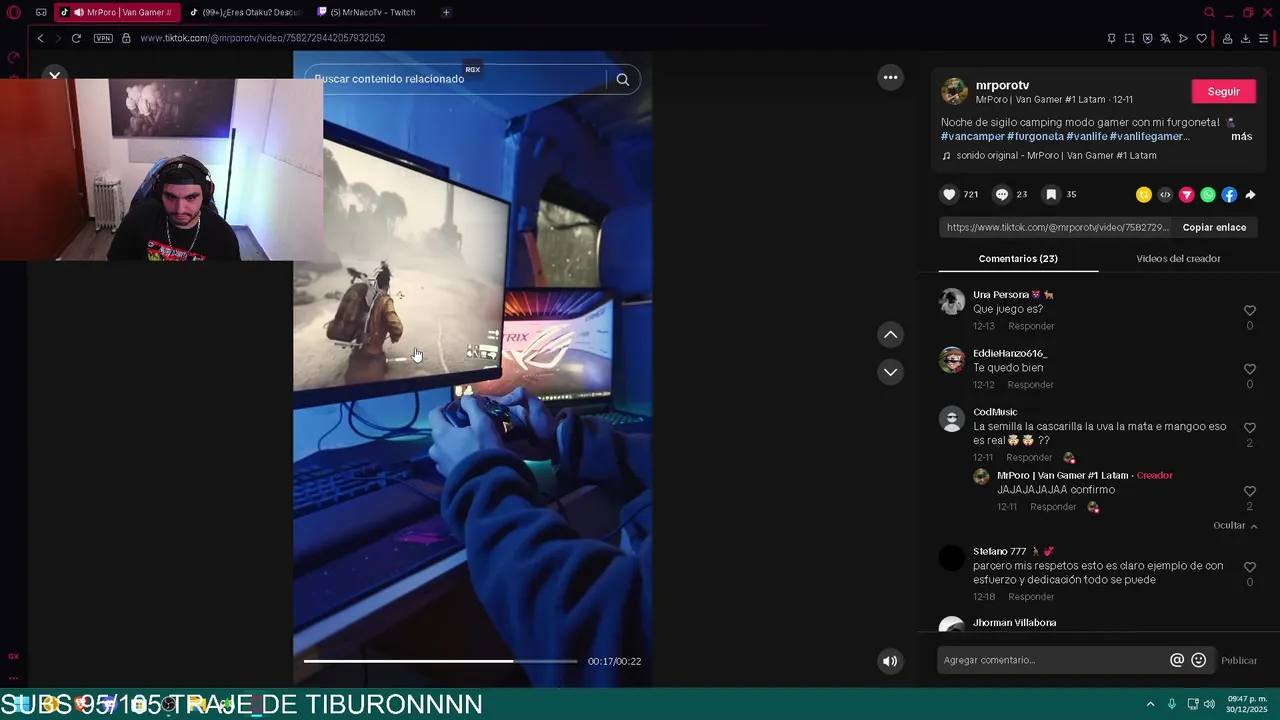Open the downloads icon
Screen dimensions: 1280x720
point(1245,38)
